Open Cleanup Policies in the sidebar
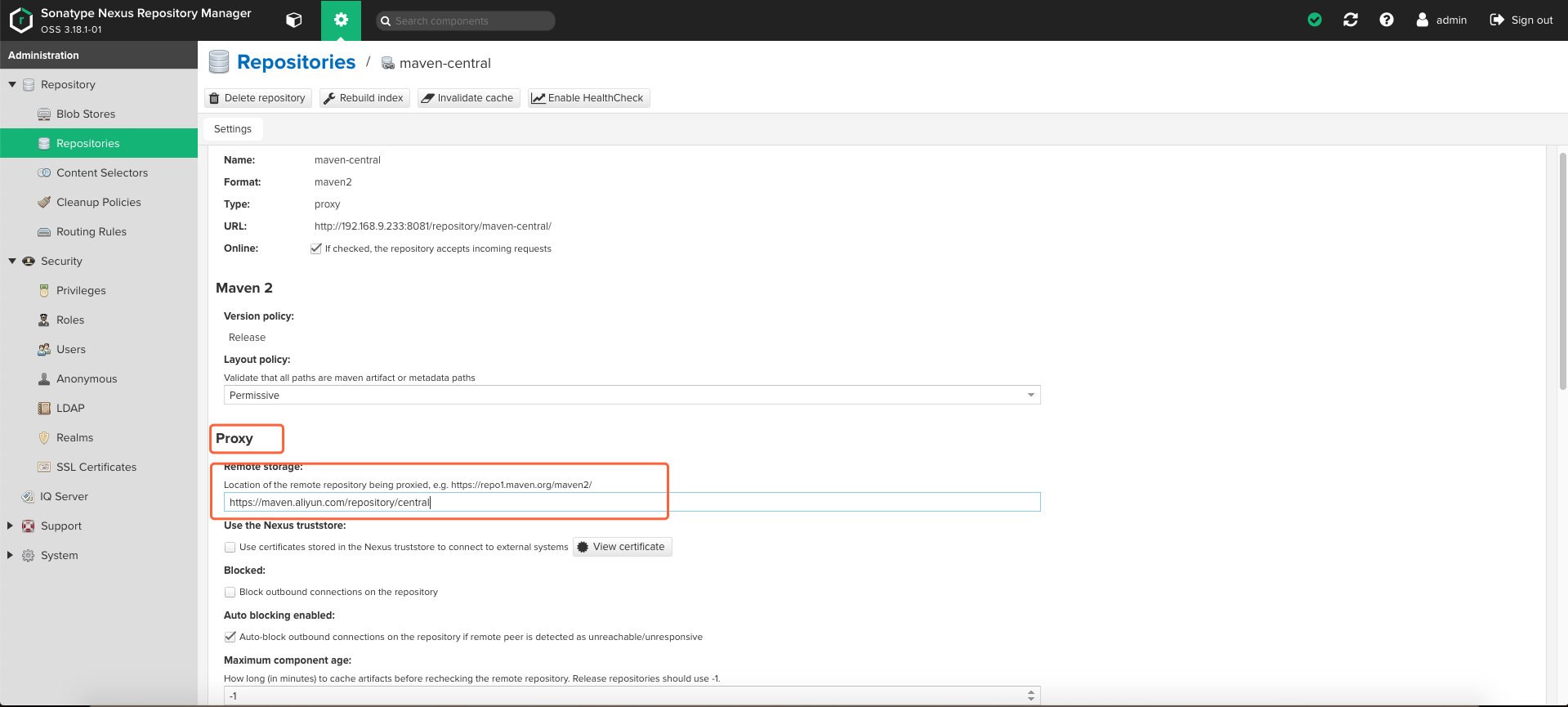 99,203
